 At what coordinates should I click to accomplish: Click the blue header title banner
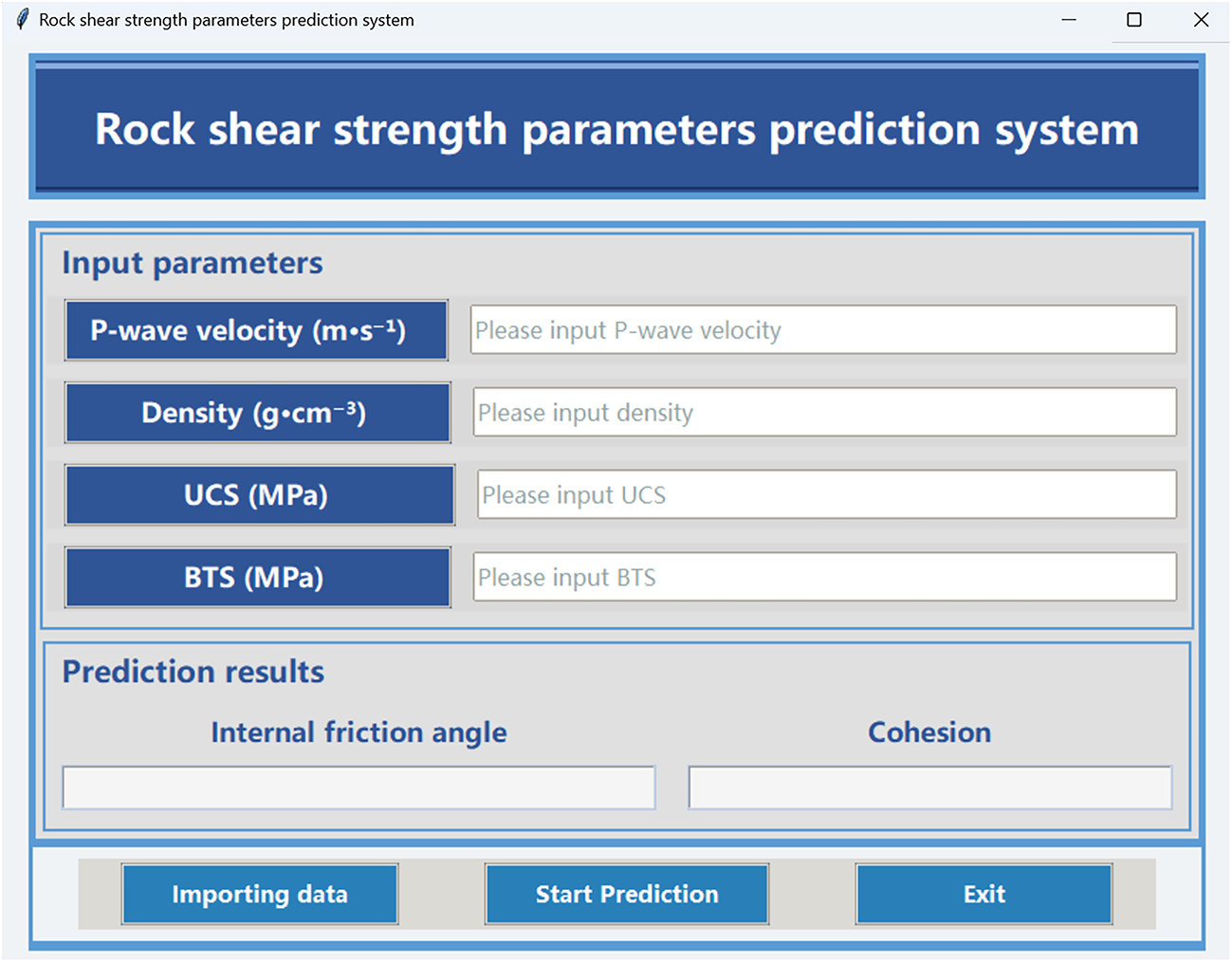pyautogui.click(x=616, y=129)
